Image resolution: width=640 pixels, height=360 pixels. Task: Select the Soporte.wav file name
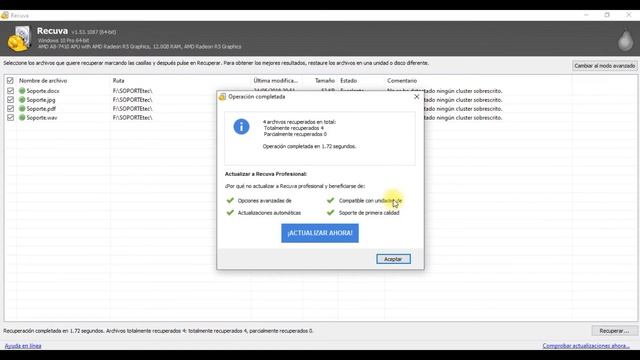point(42,118)
